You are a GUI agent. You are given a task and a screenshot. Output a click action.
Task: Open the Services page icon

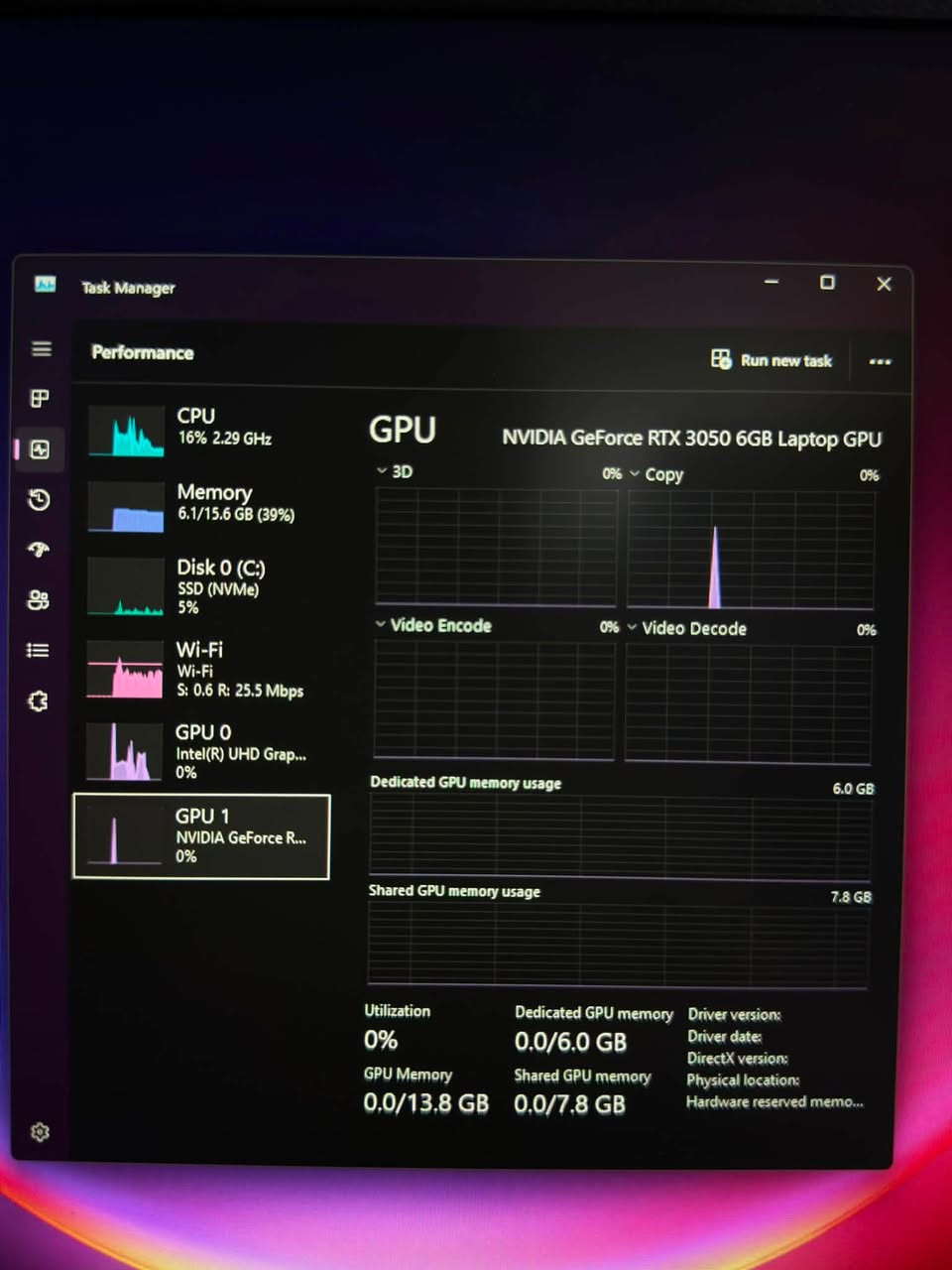pos(38,700)
